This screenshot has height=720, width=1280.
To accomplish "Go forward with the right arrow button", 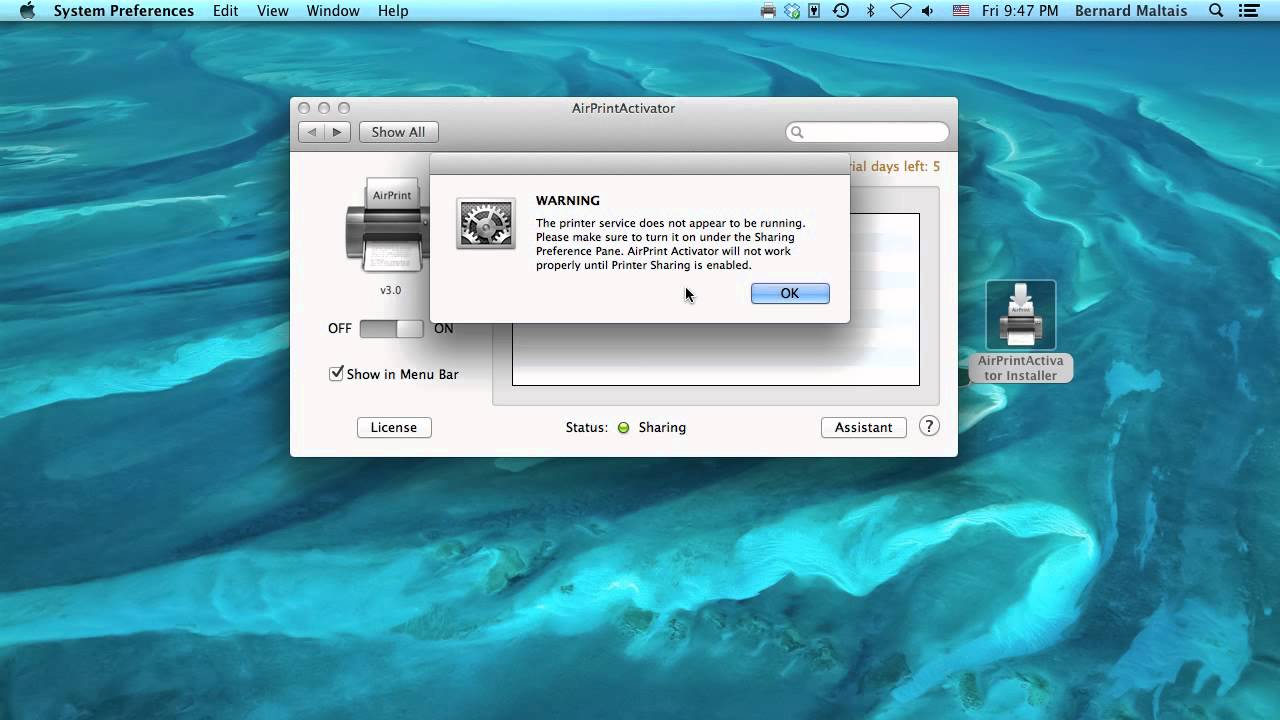I will 337,132.
